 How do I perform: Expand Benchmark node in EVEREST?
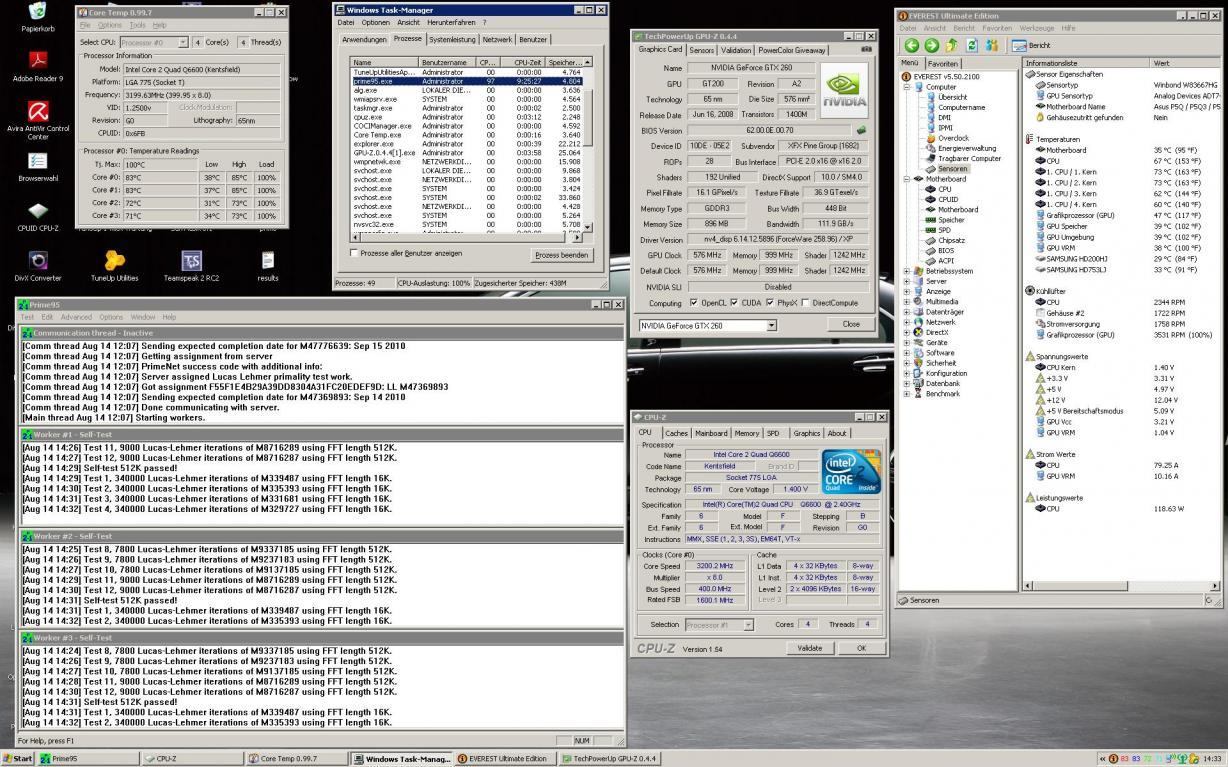907,394
